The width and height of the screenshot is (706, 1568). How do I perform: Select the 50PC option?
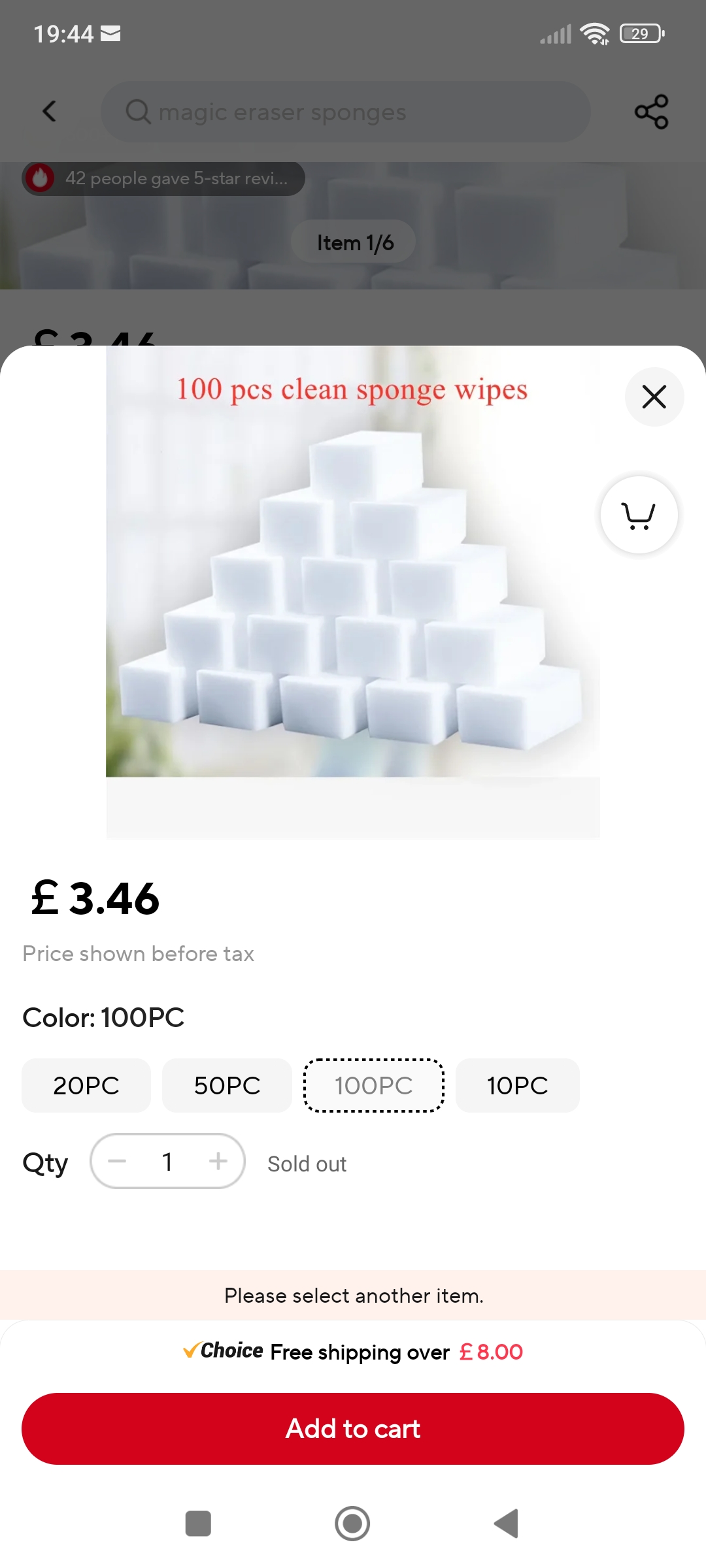(x=227, y=1085)
